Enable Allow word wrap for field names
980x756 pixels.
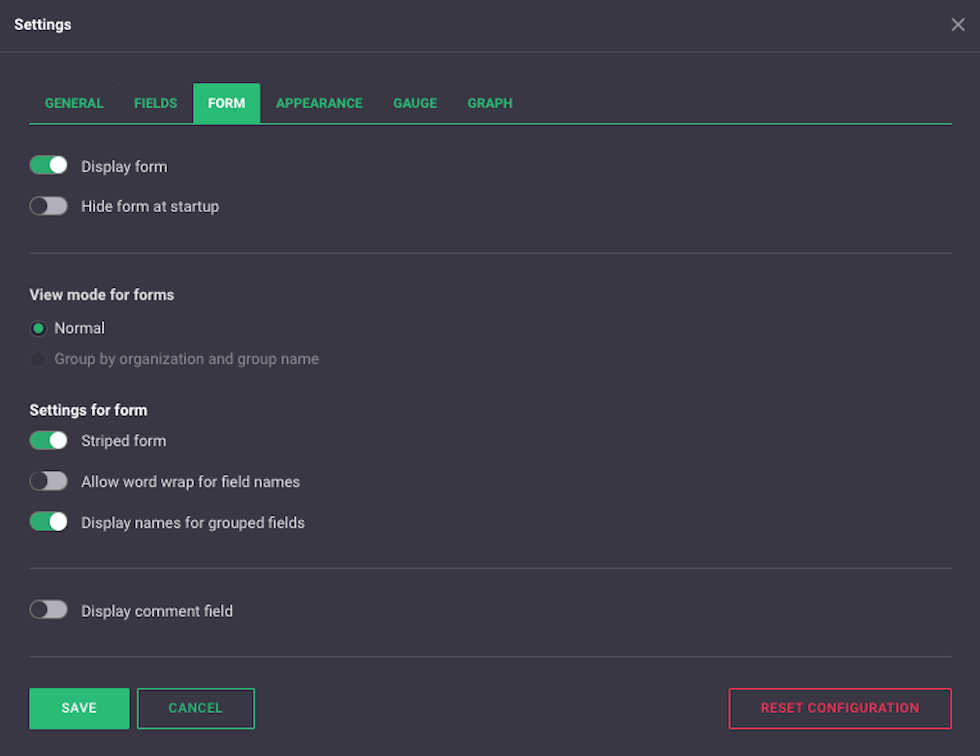click(49, 481)
